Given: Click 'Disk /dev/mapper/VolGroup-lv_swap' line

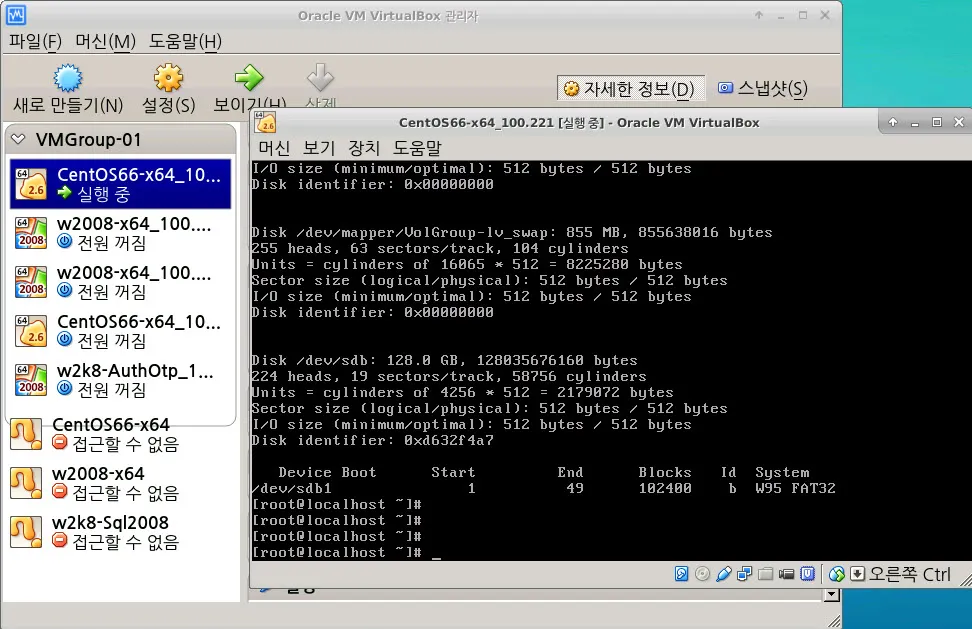Looking at the screenshot, I should point(511,232).
